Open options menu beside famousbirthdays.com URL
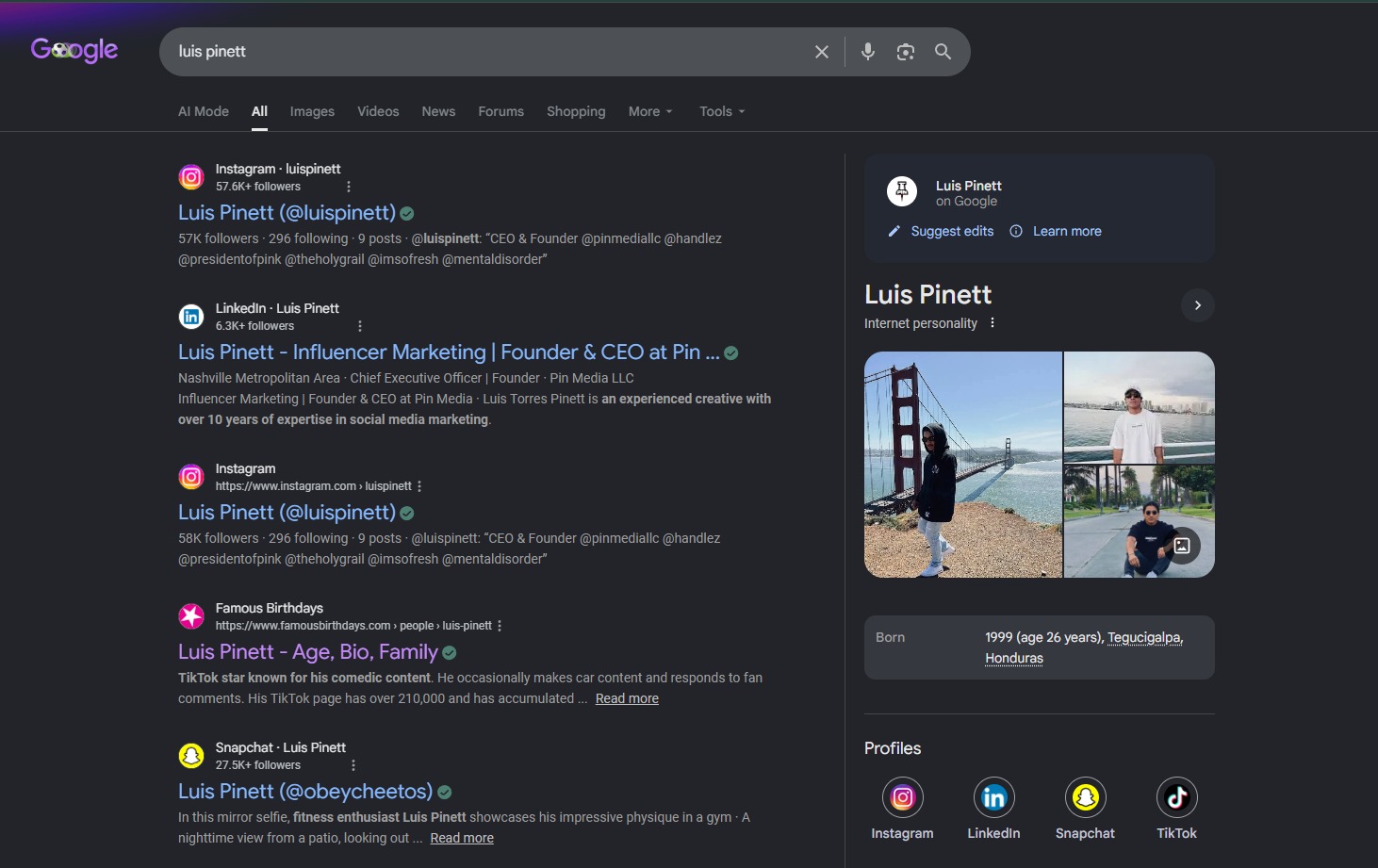This screenshot has height=868, width=1378. (x=500, y=626)
